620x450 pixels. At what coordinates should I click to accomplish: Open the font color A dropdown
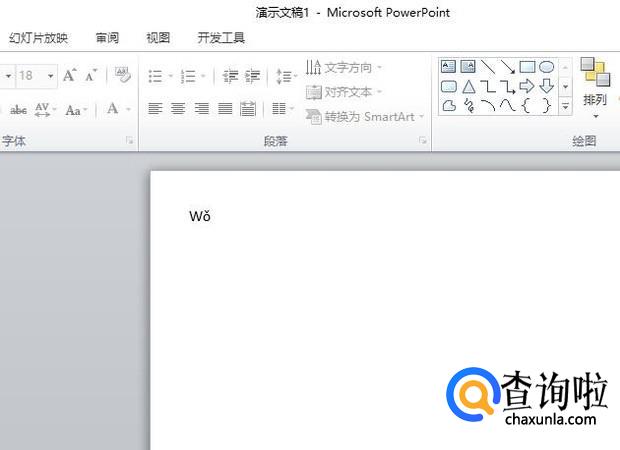[128, 109]
